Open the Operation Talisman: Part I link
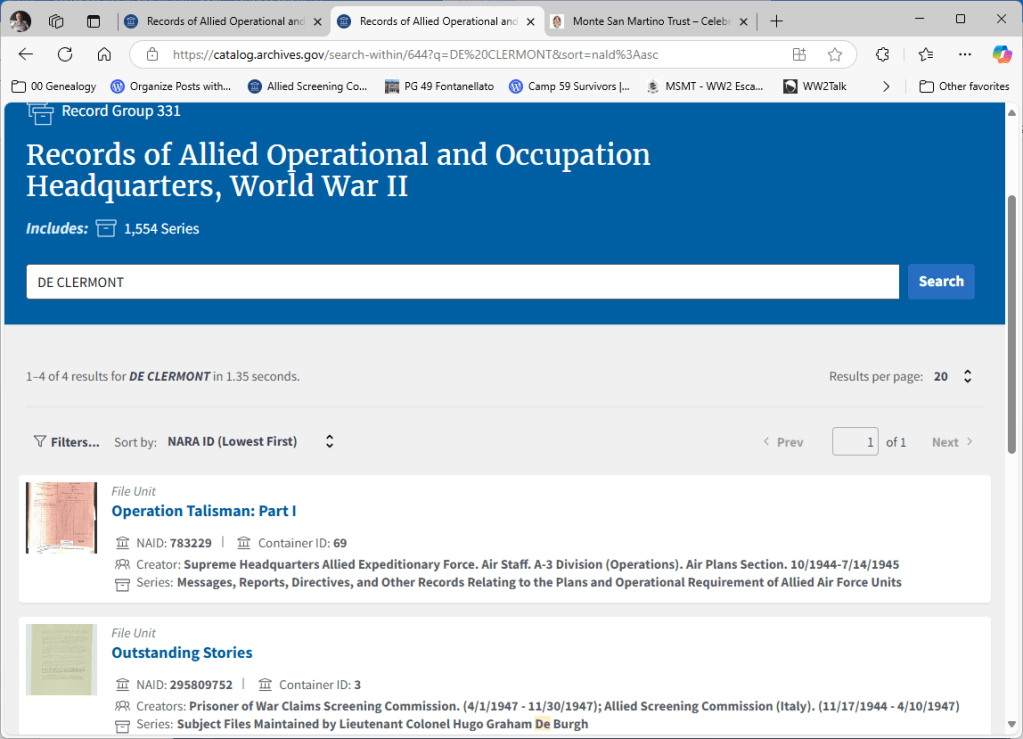The width and height of the screenshot is (1023, 739). 204,511
